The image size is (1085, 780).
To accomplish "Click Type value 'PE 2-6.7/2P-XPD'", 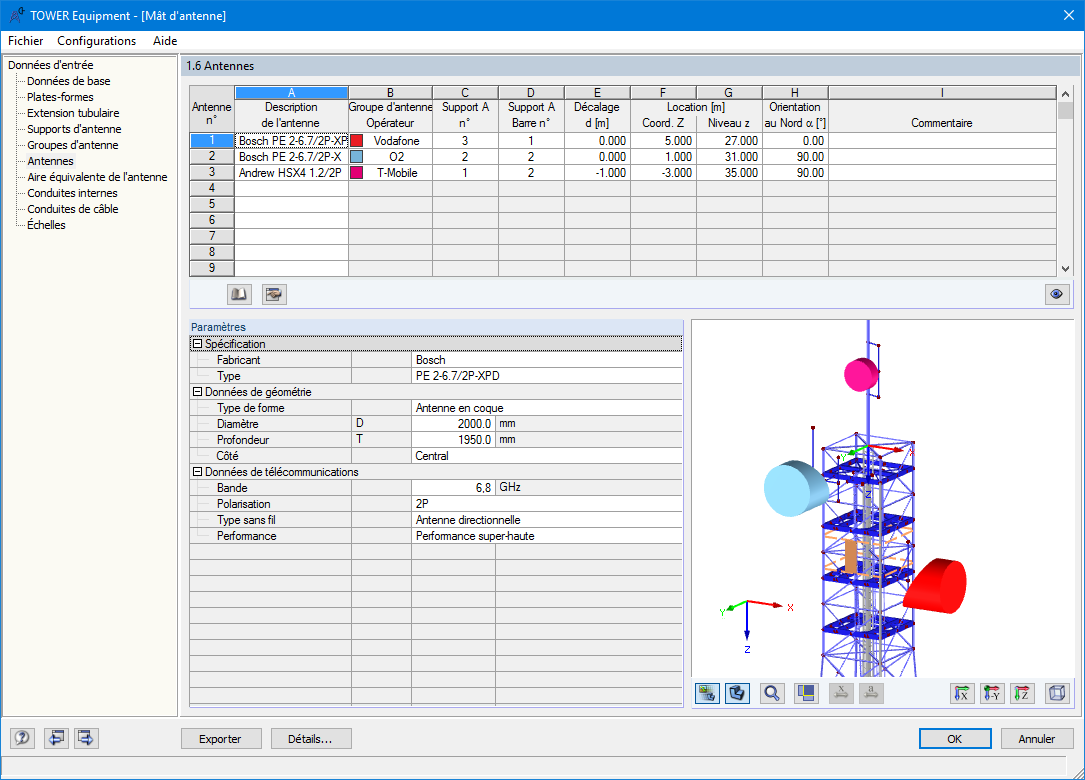I will click(547, 376).
